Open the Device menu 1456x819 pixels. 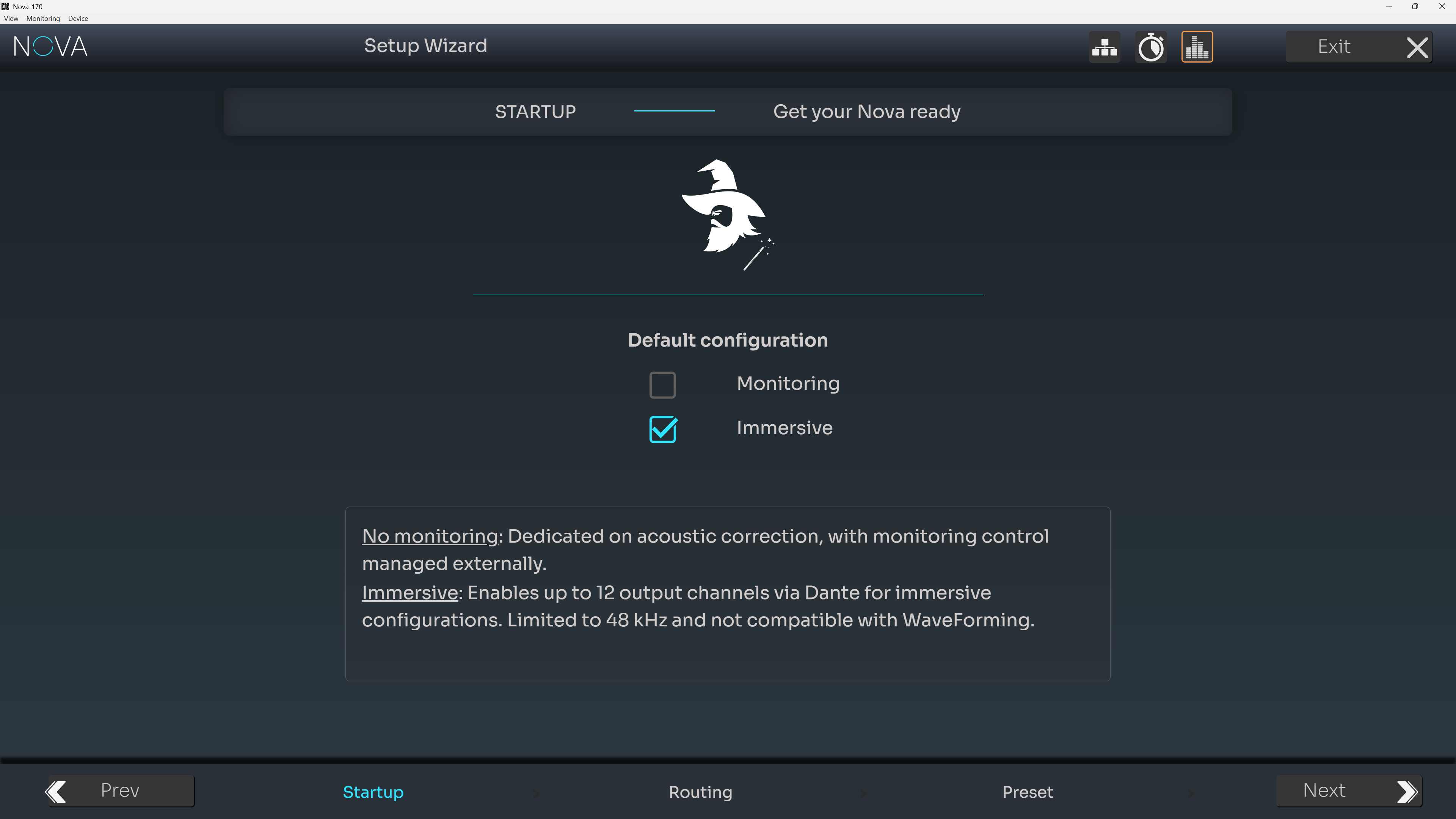pyautogui.click(x=78, y=19)
